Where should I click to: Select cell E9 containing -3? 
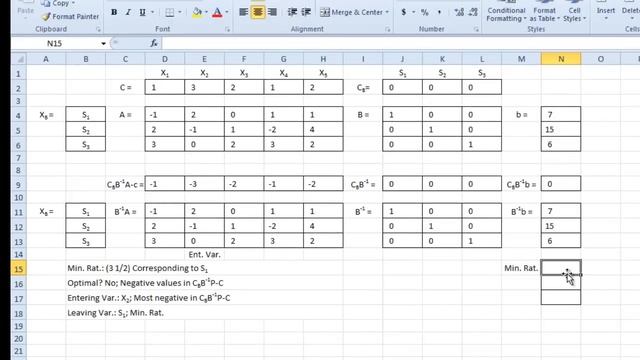204,184
